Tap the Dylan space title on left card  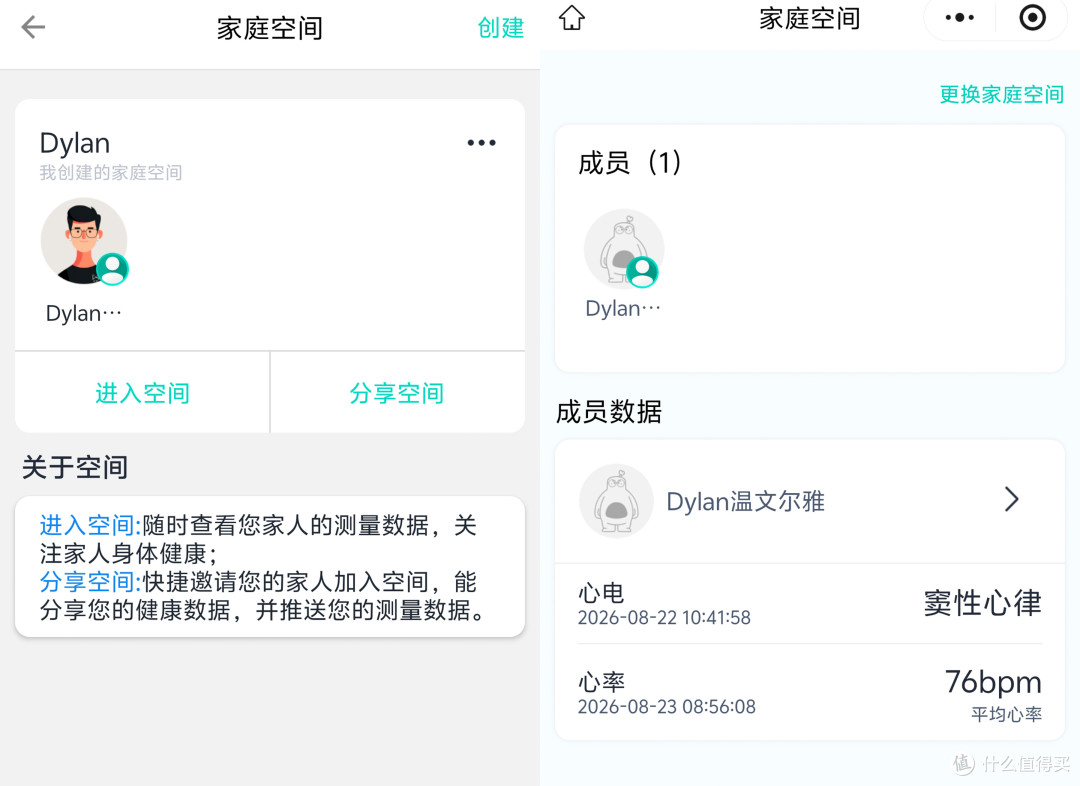click(74, 143)
